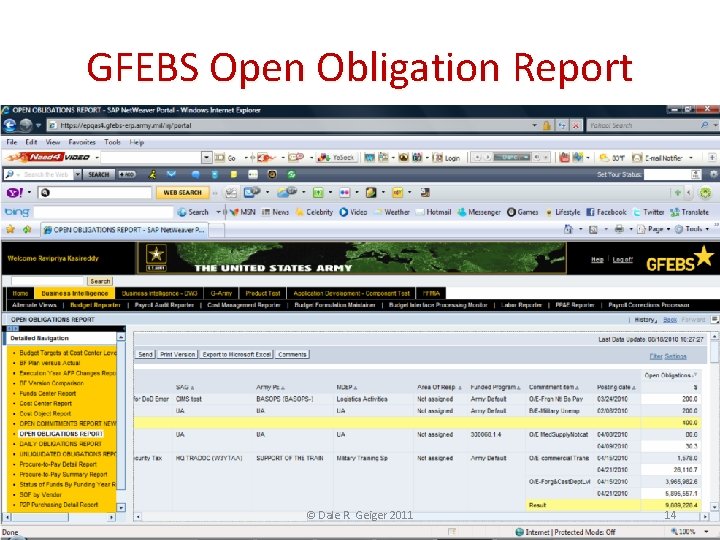The image size is (720, 540).
Task: Open Games in Bing toolbar
Action: (523, 212)
